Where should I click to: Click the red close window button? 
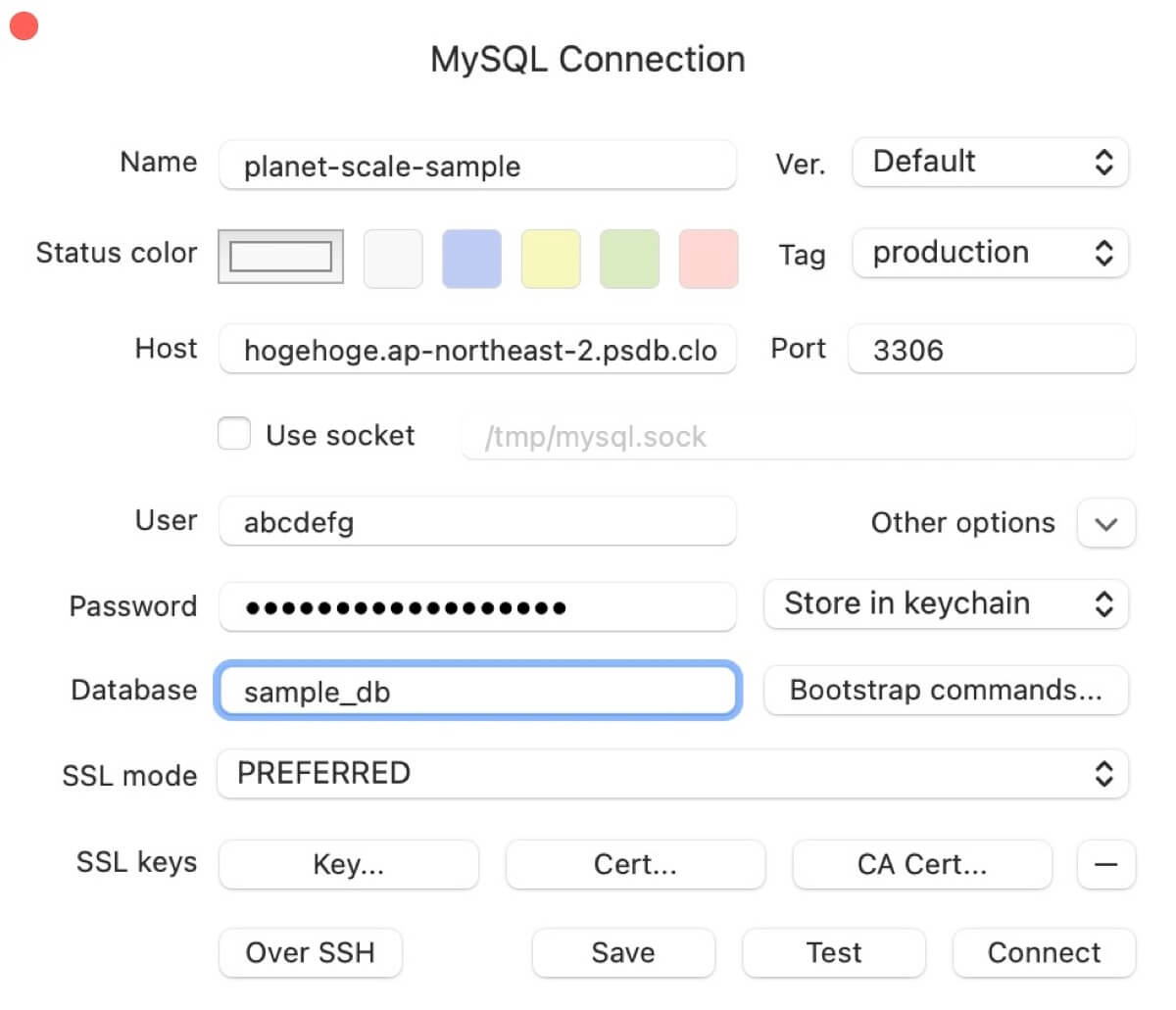point(24,26)
